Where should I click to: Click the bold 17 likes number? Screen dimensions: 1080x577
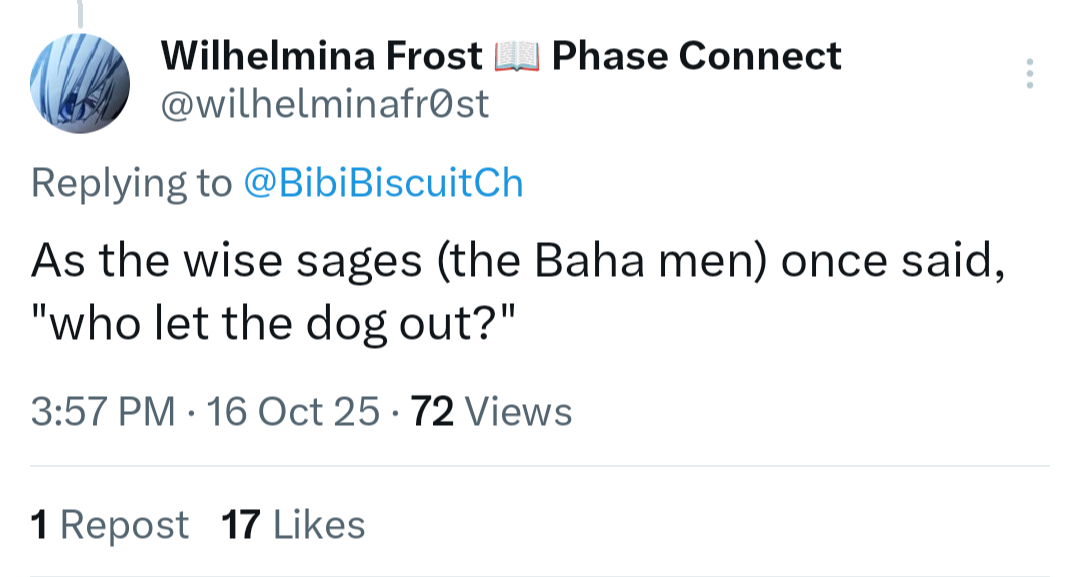tap(241, 524)
